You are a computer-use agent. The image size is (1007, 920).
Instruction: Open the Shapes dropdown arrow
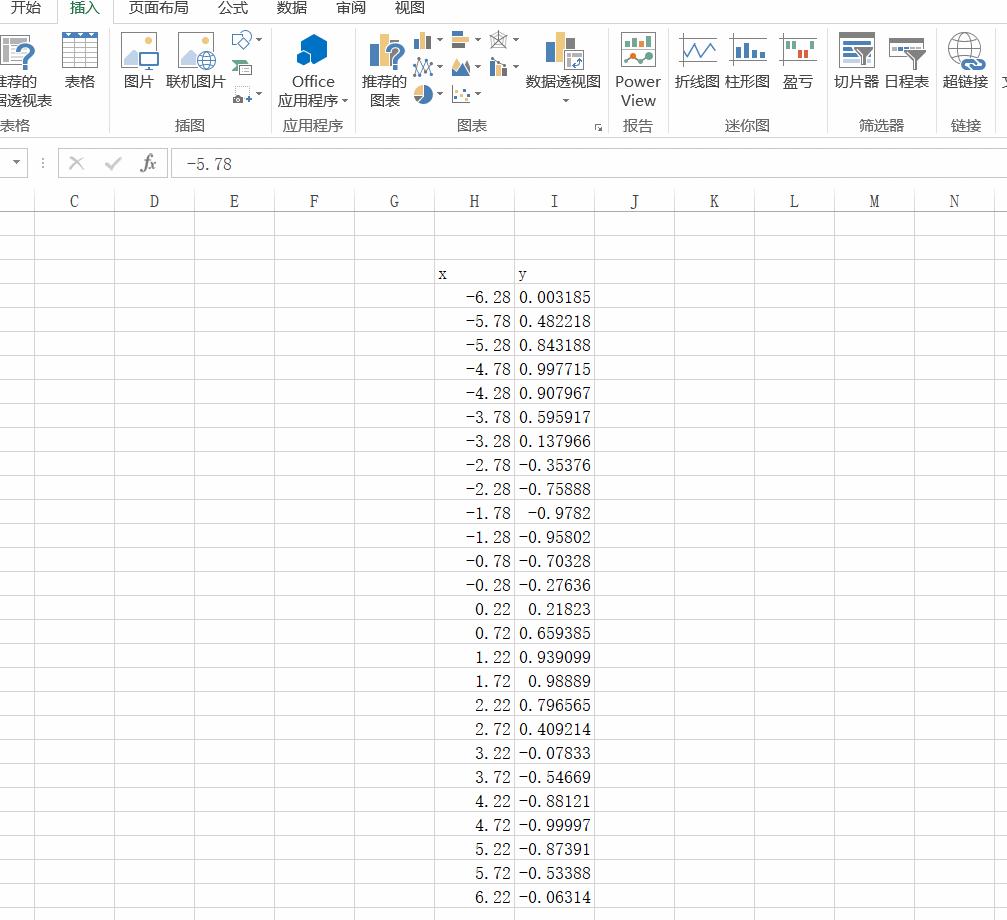259,40
